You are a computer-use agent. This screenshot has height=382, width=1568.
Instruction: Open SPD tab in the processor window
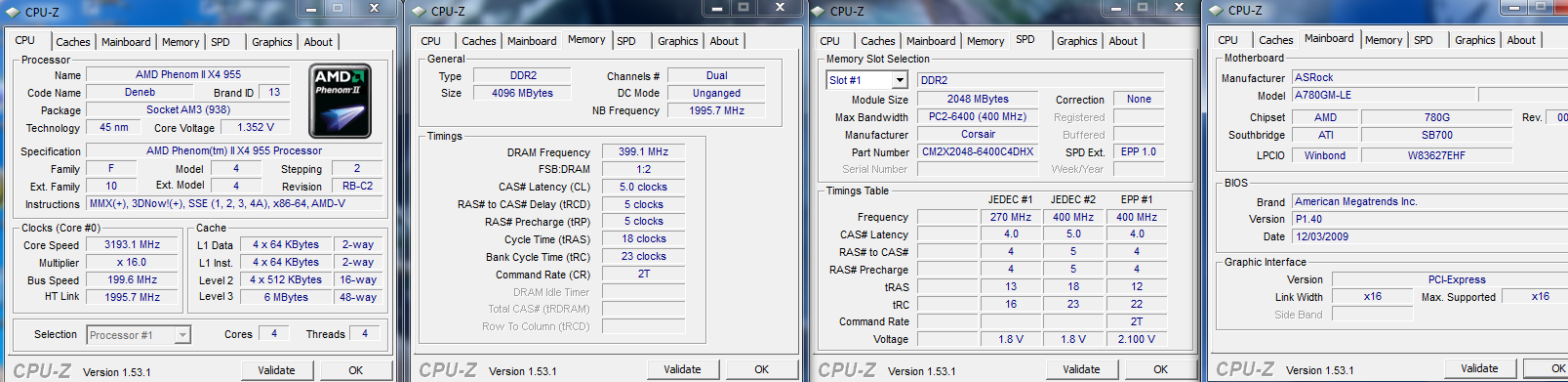pos(221,42)
